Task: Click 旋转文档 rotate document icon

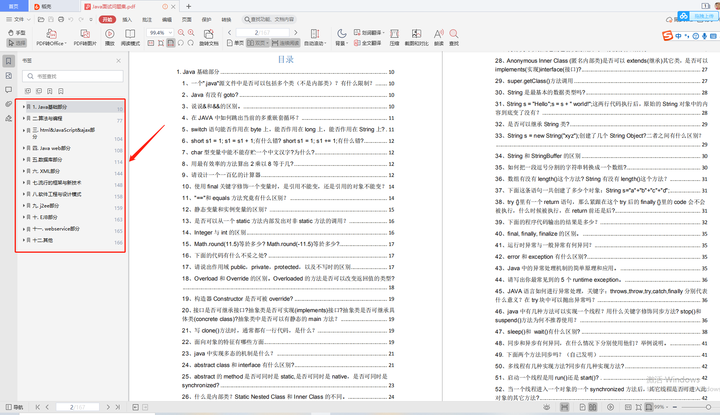Action: coord(208,37)
